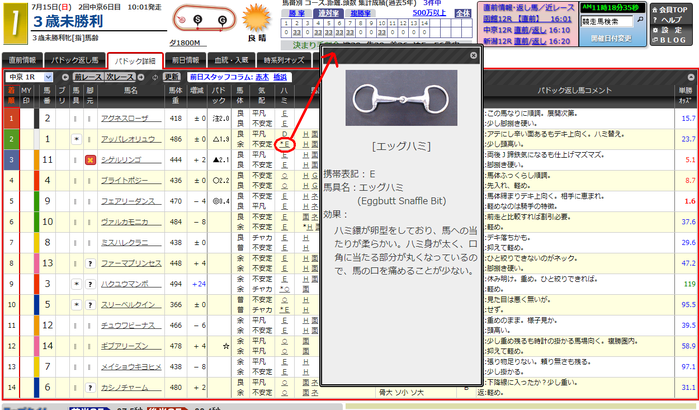Open horse アグネスローザ
This screenshot has height=410, width=699.
(x=131, y=119)
